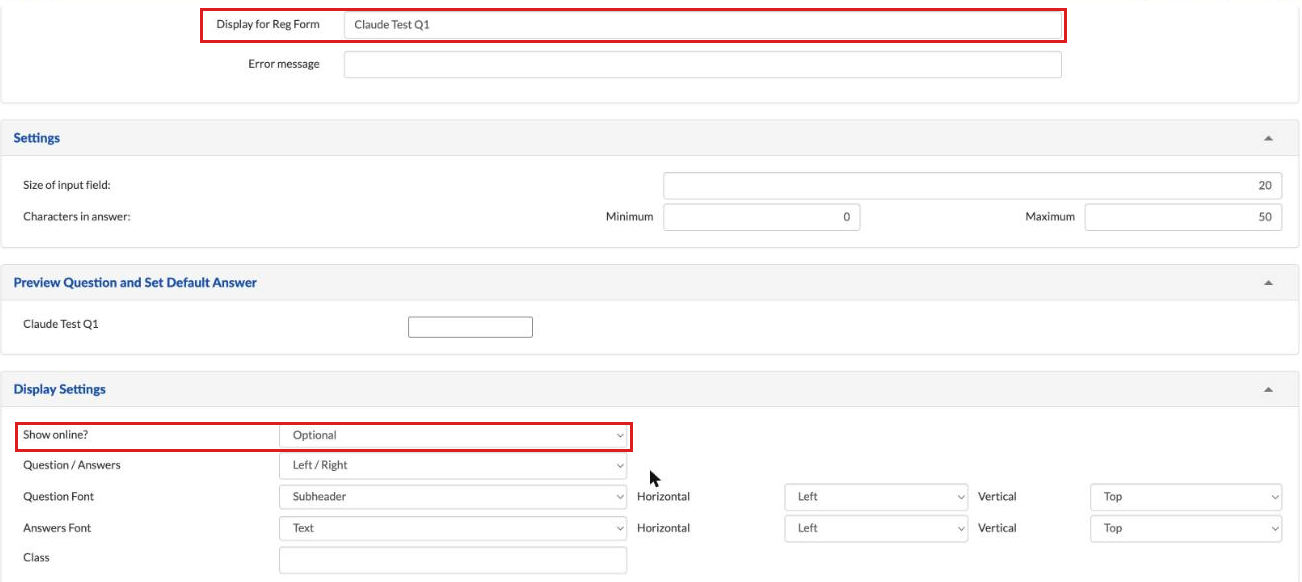Open the Answers Font dropdown
The image size is (1302, 582).
click(x=453, y=528)
